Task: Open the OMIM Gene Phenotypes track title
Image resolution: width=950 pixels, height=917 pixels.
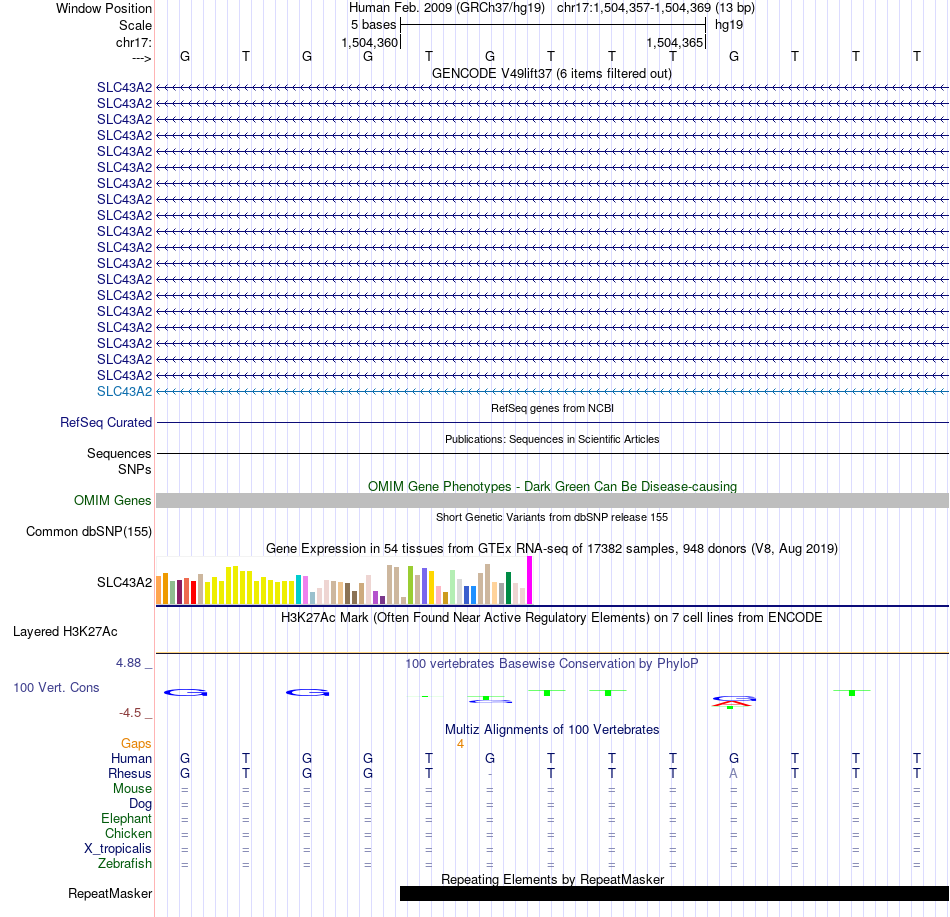Action: (552, 486)
